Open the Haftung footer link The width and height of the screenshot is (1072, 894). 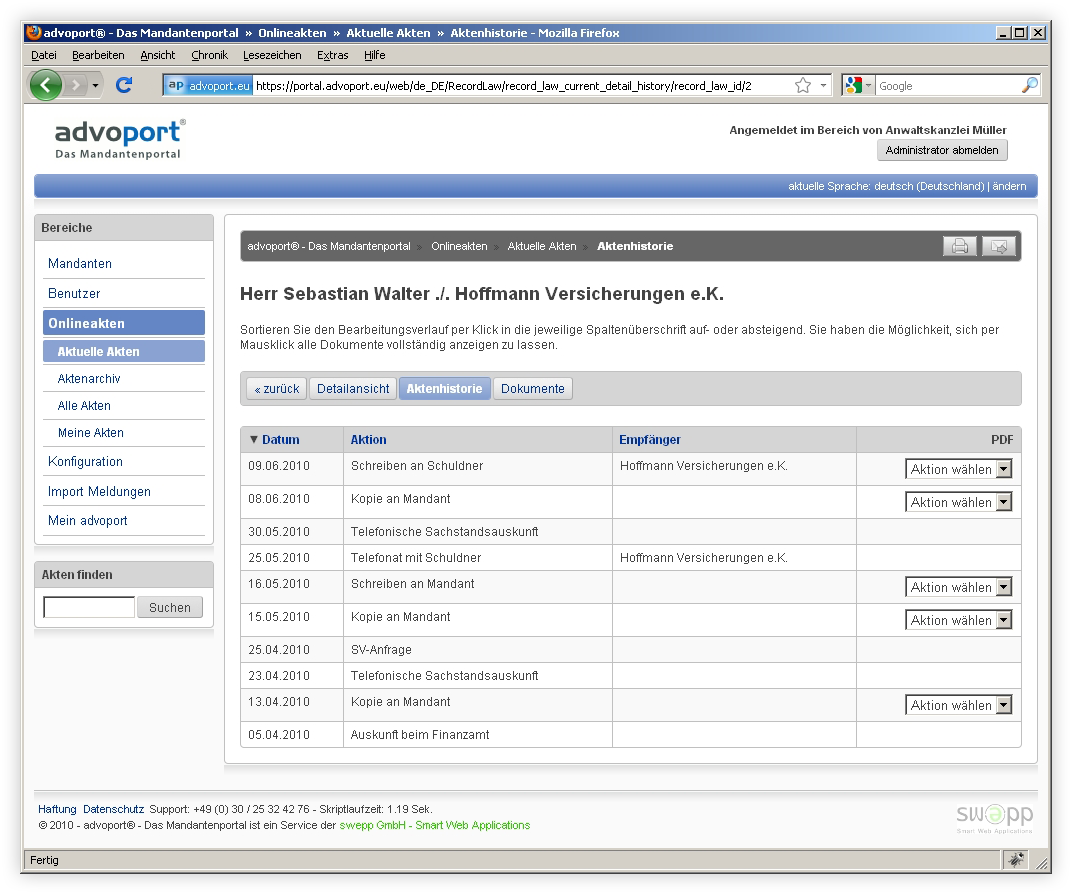57,809
